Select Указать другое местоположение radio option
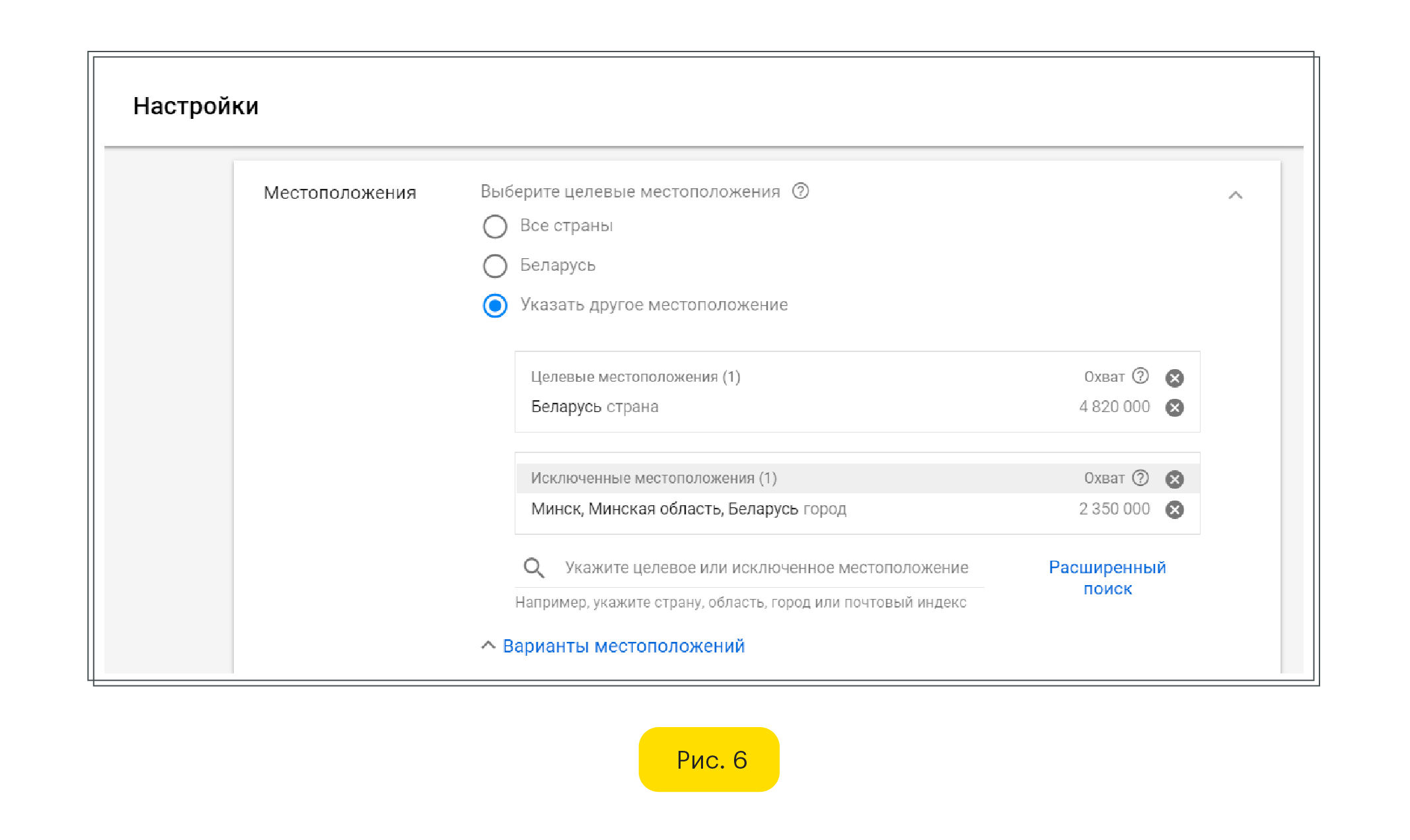The image size is (1410, 840). tap(495, 306)
